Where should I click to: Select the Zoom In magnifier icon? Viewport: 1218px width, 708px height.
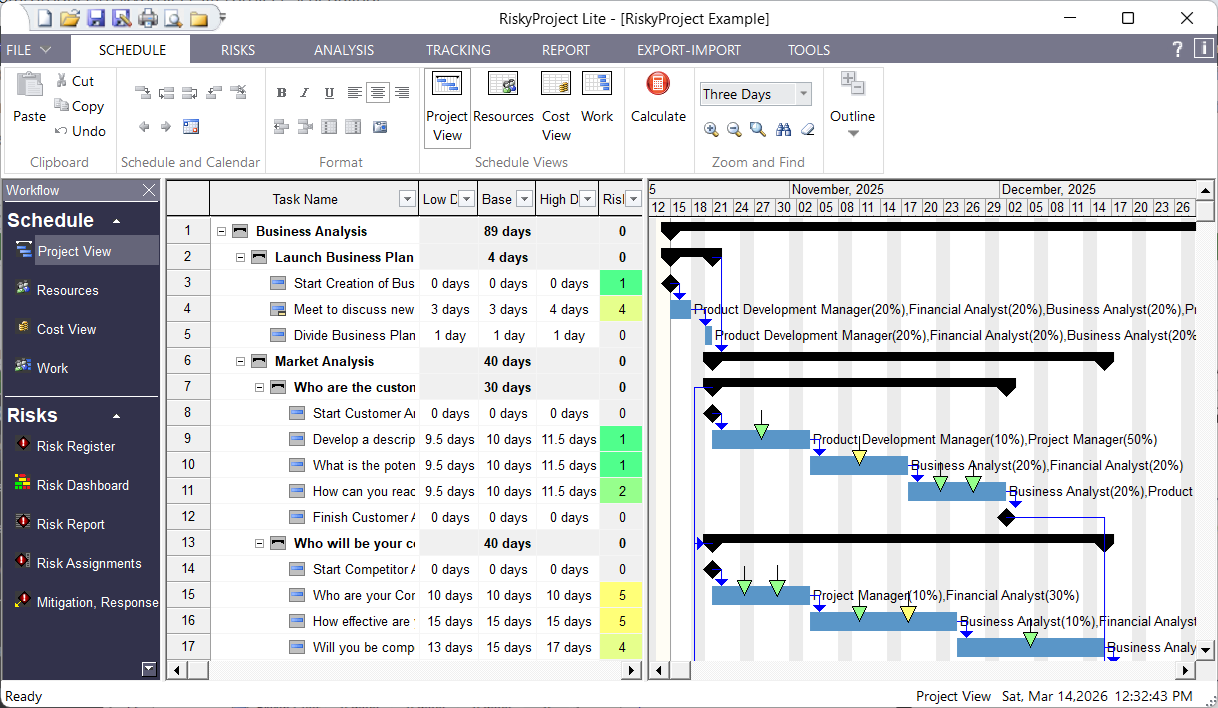pyautogui.click(x=711, y=130)
